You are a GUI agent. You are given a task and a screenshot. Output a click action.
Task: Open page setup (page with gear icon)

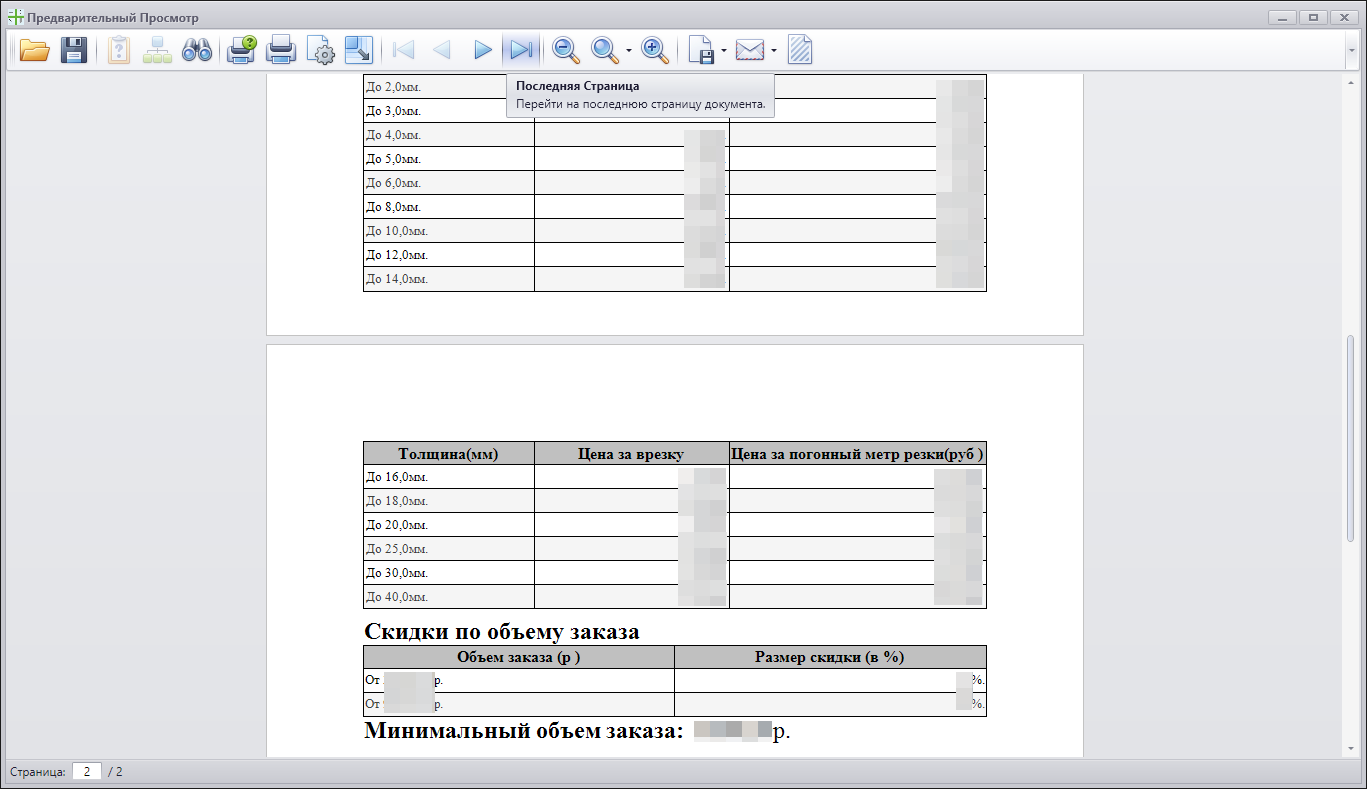[320, 50]
